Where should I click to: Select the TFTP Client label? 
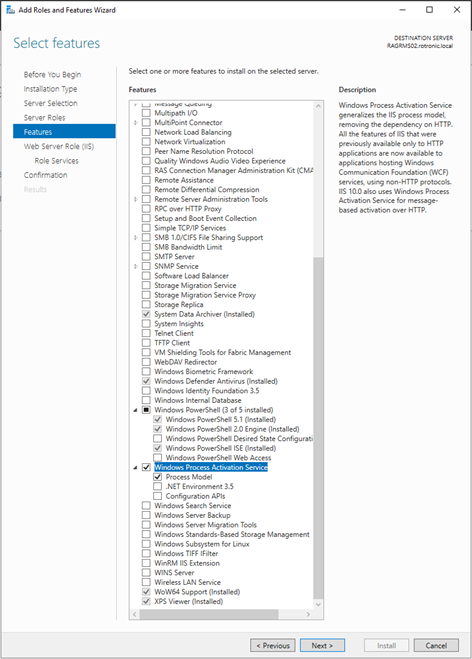[x=172, y=343]
